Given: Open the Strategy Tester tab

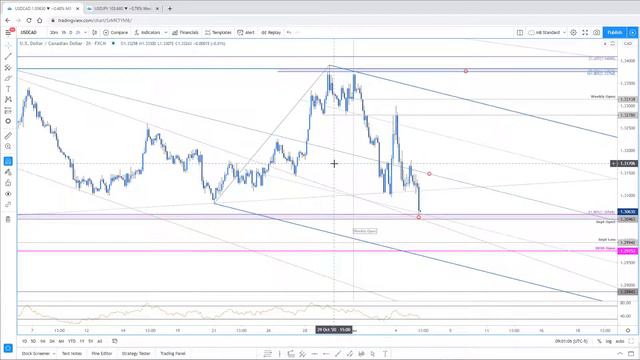Looking at the screenshot, I should coord(136,353).
